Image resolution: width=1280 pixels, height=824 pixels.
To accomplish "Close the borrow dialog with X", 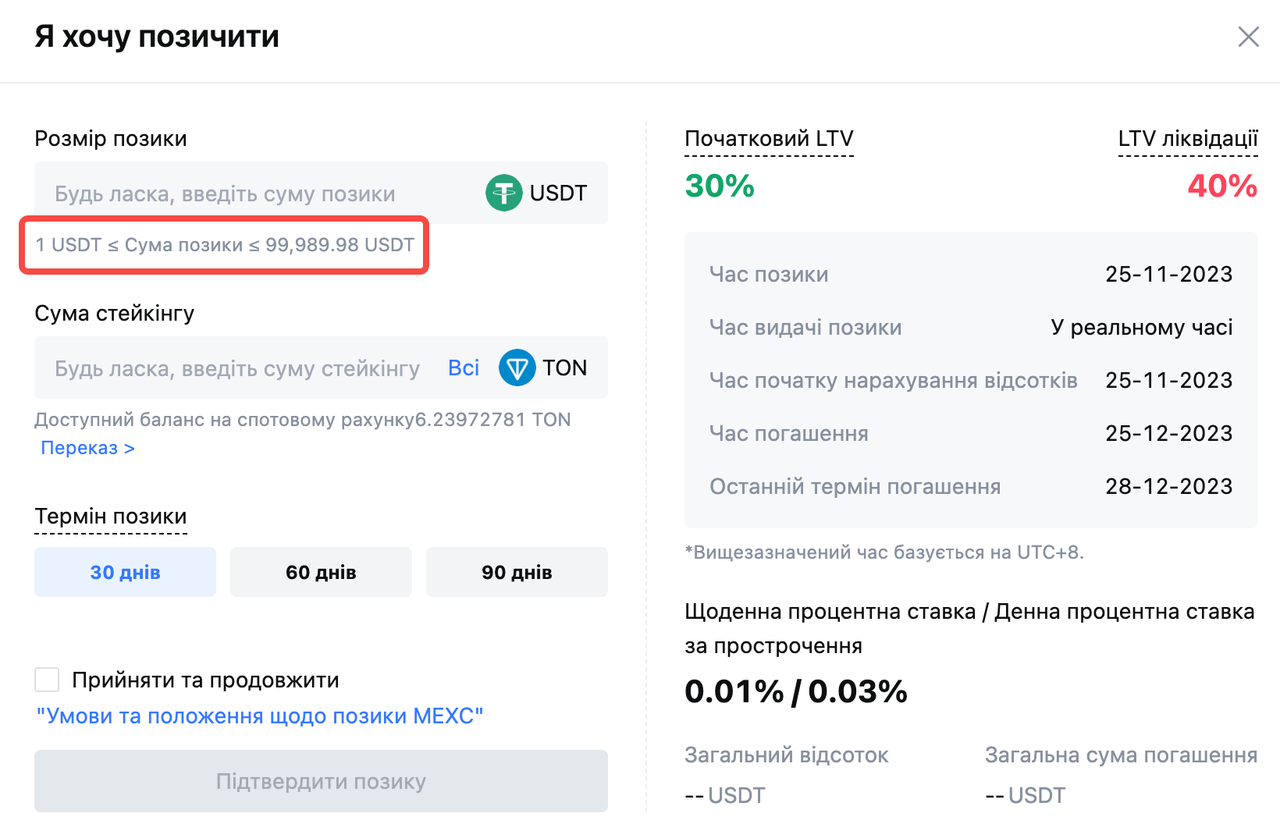I will [x=1248, y=38].
